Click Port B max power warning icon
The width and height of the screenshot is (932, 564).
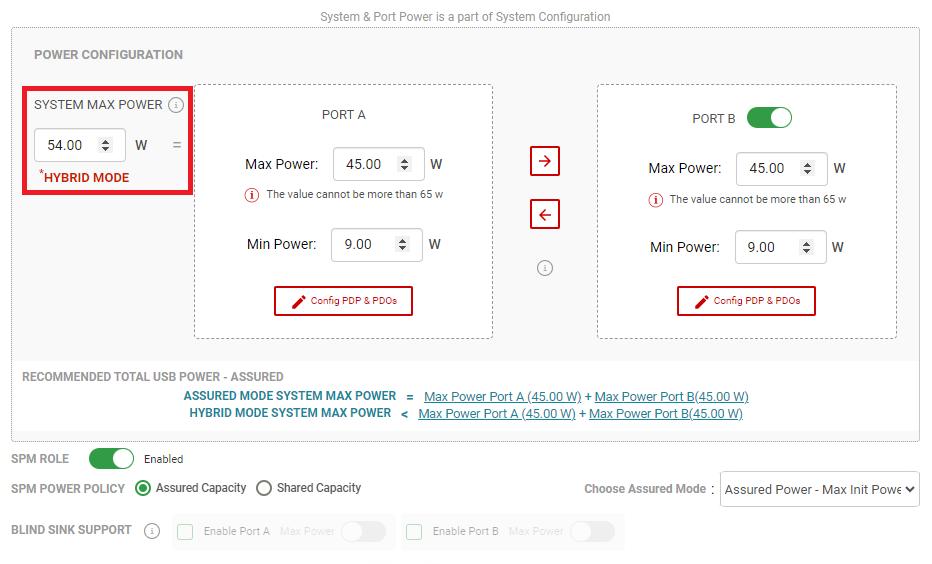(656, 200)
